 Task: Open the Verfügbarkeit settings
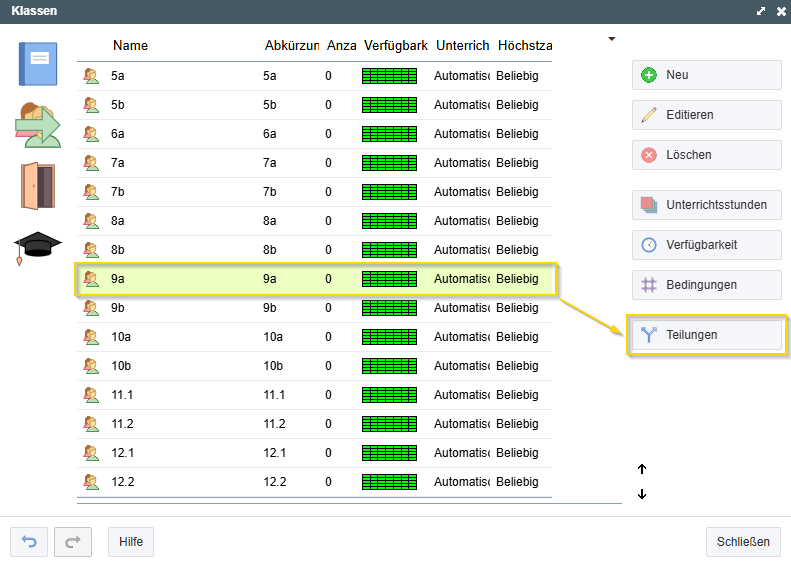coord(707,245)
